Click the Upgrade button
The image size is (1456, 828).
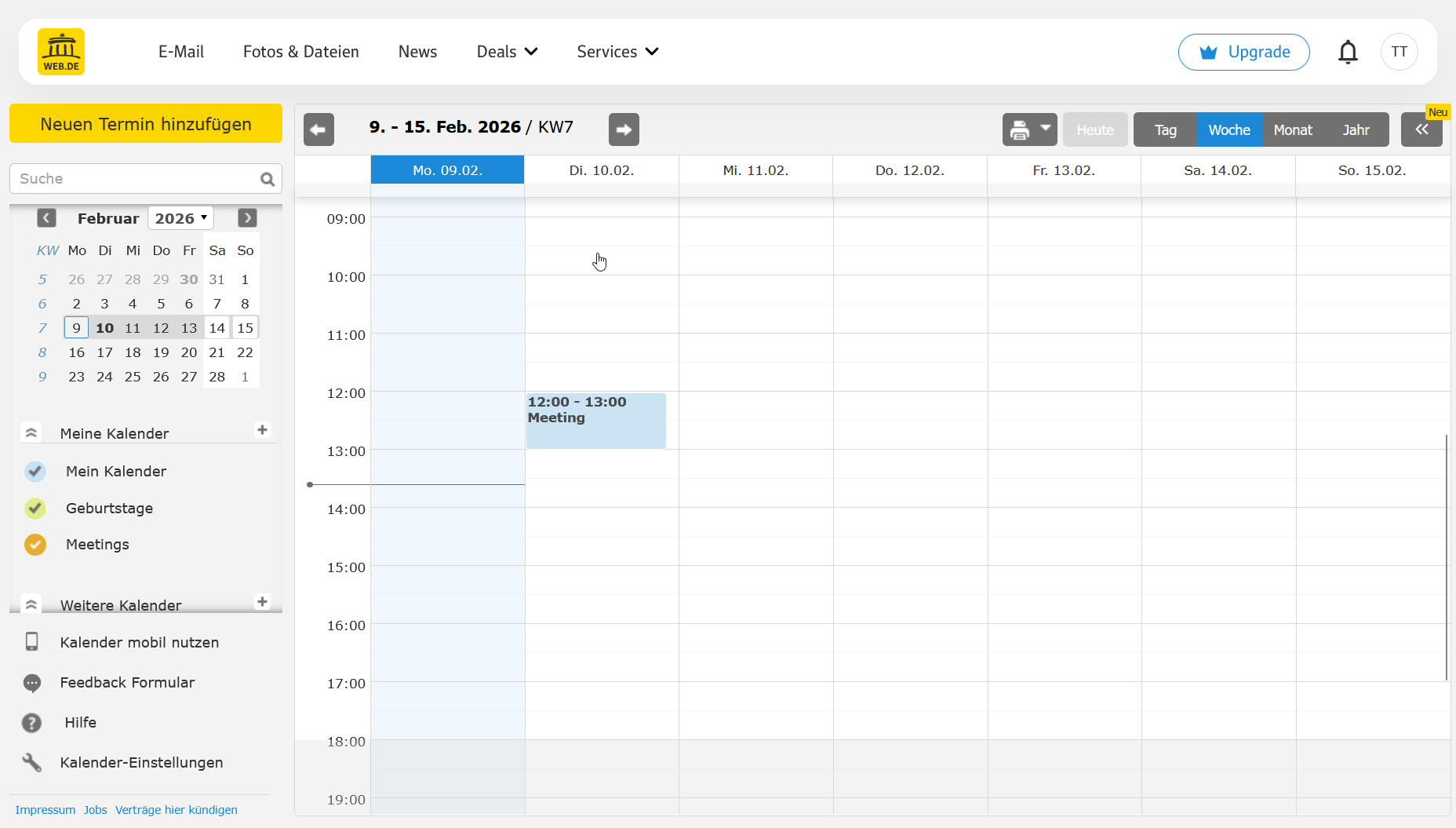pos(1243,52)
